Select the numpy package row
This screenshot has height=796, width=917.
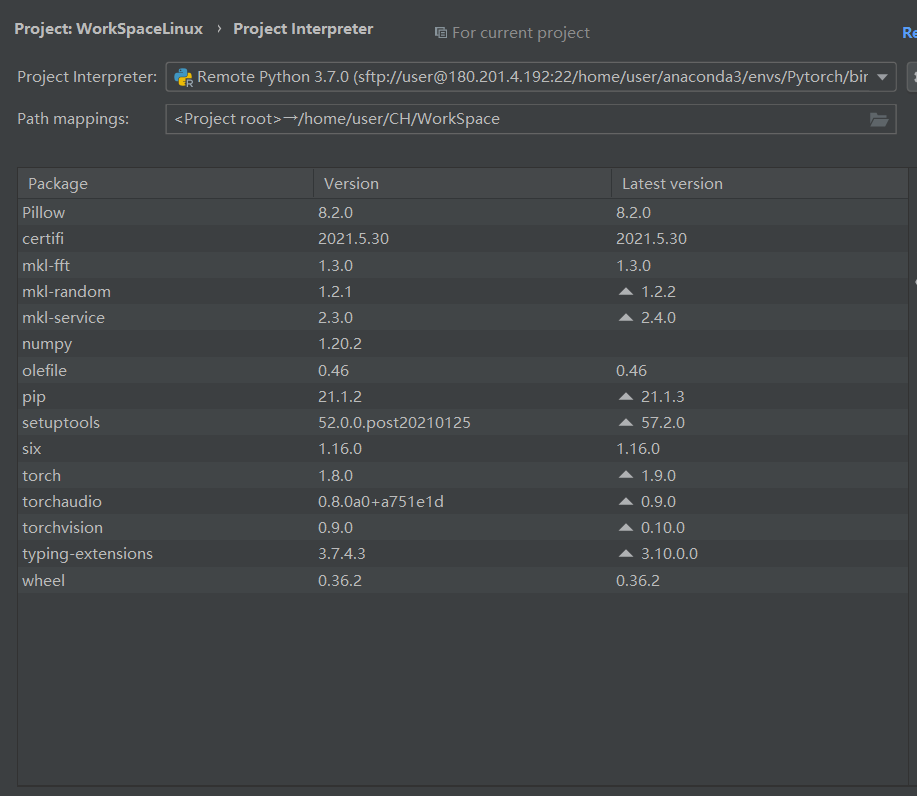tap(463, 344)
